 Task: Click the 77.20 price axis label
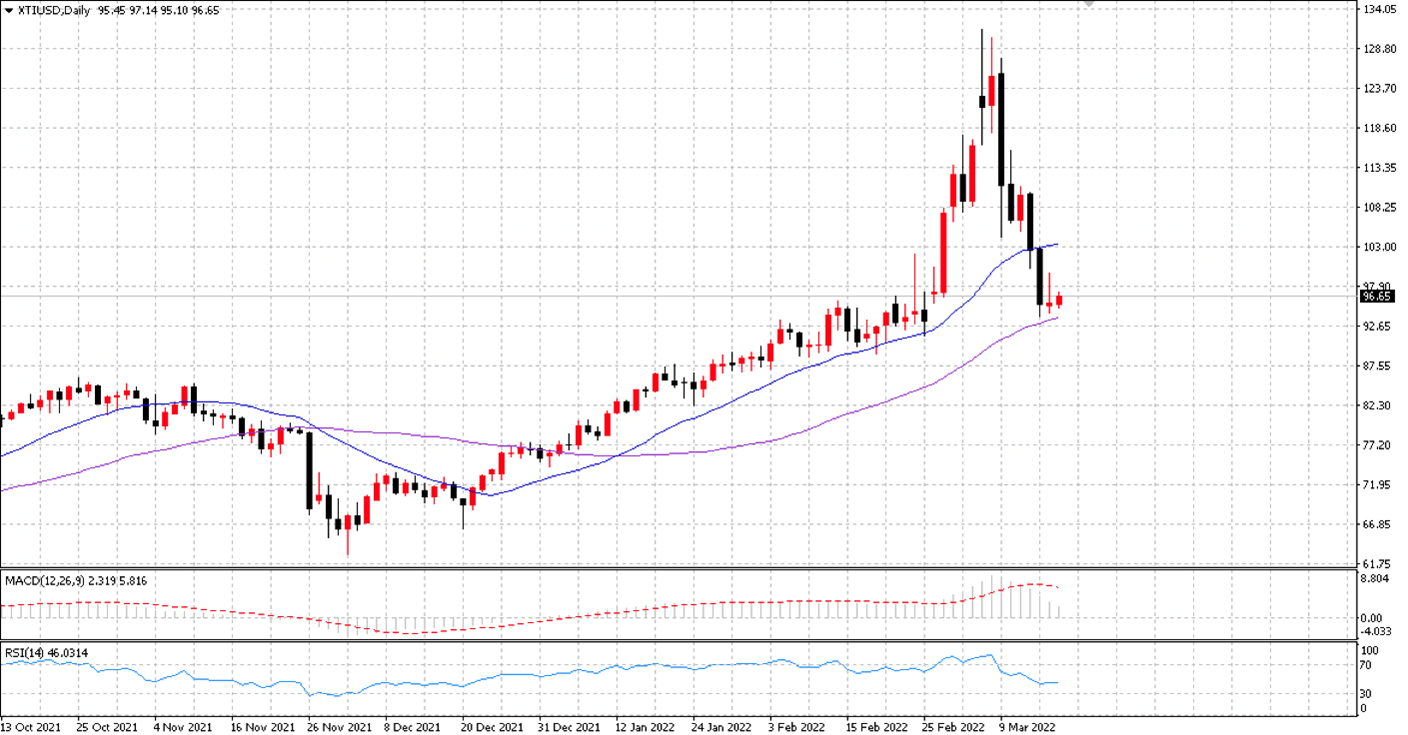pos(1378,445)
